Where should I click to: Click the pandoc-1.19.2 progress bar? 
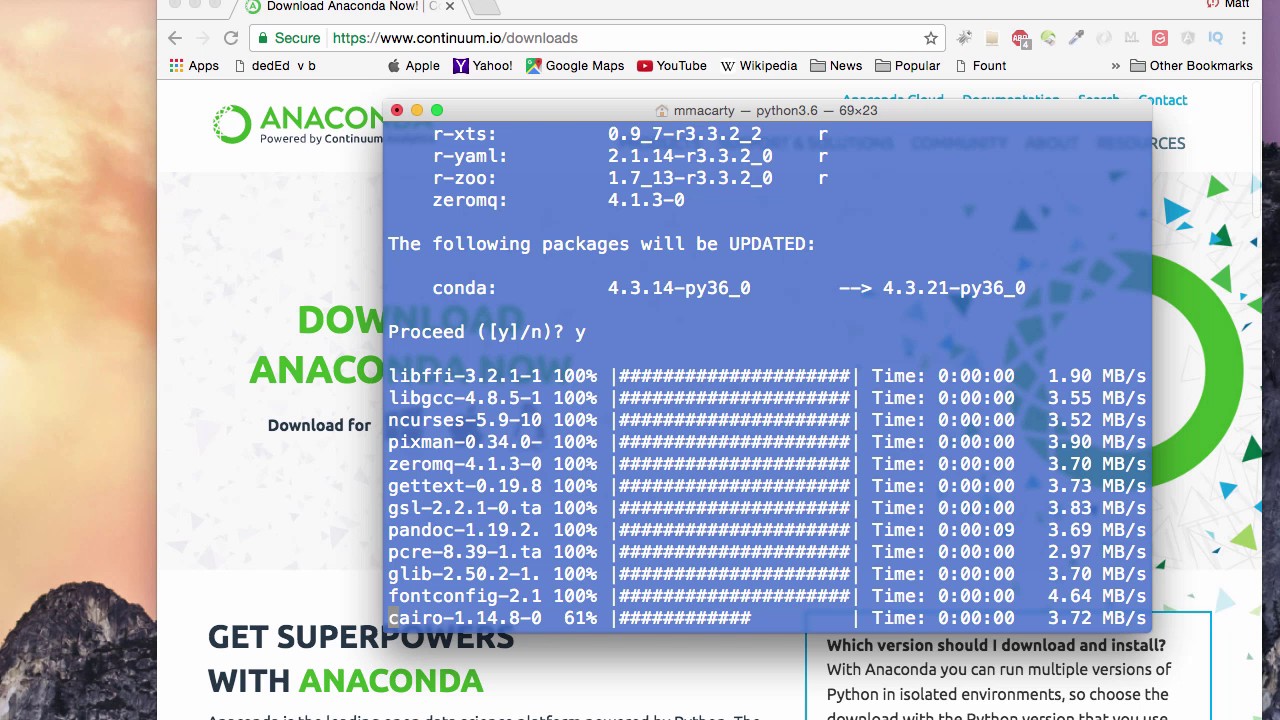coord(735,530)
